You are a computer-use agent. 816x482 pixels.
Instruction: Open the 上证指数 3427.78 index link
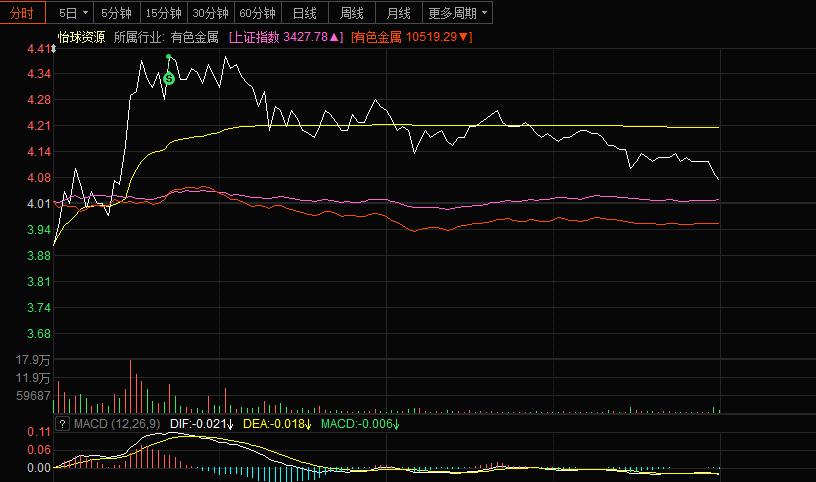point(286,37)
